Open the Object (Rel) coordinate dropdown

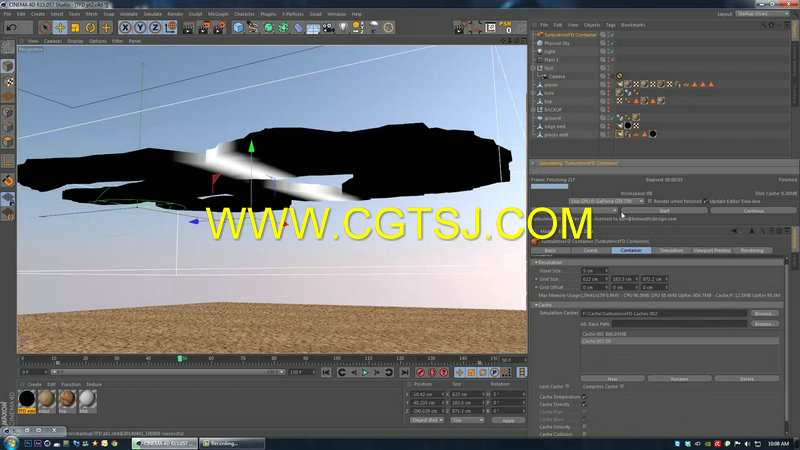(427, 420)
